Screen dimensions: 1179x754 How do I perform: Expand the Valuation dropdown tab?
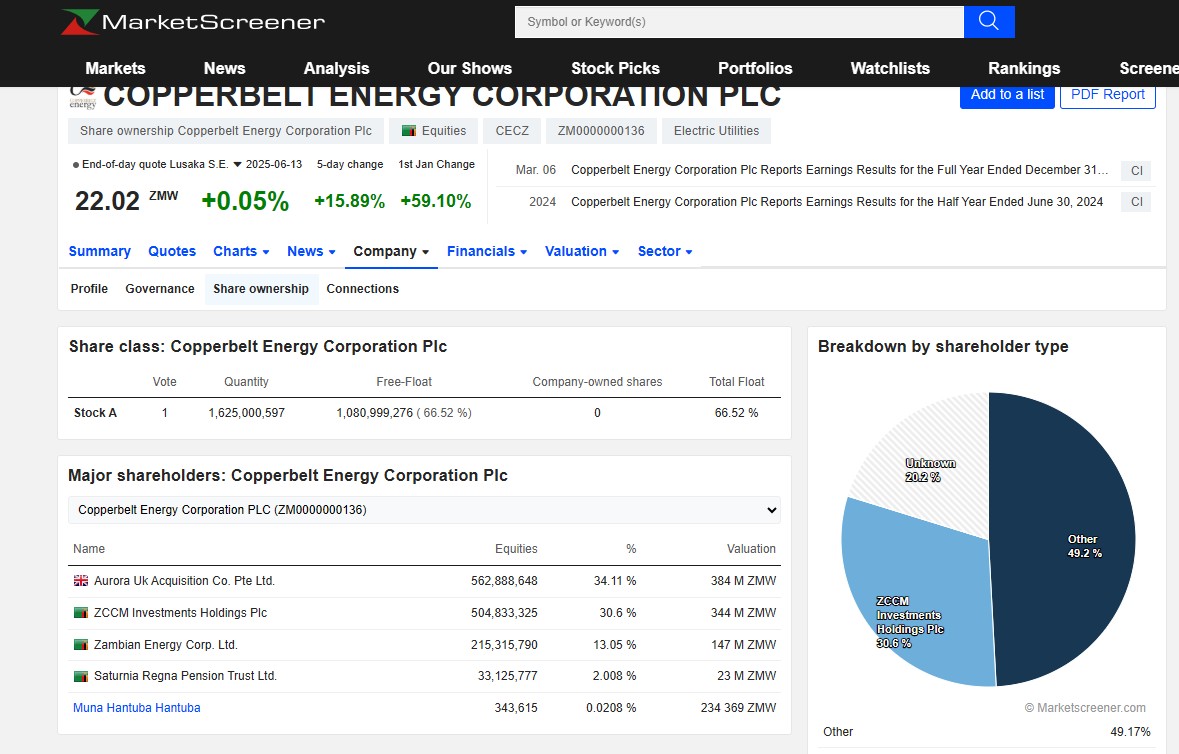point(582,251)
